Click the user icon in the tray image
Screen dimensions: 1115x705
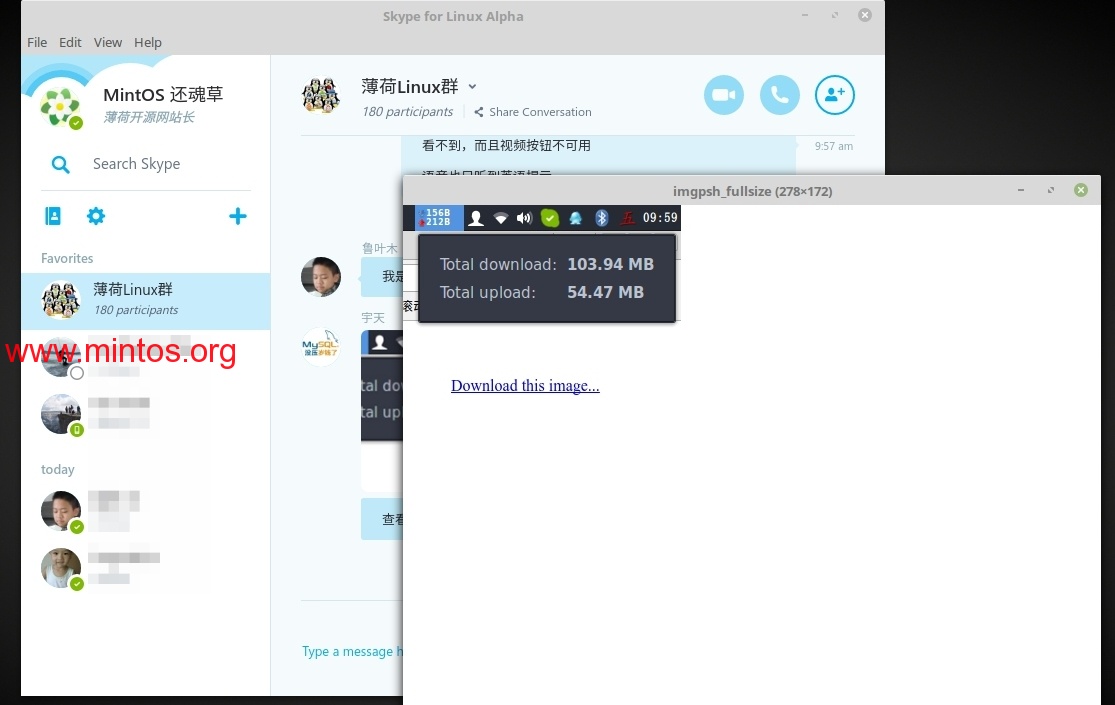476,218
